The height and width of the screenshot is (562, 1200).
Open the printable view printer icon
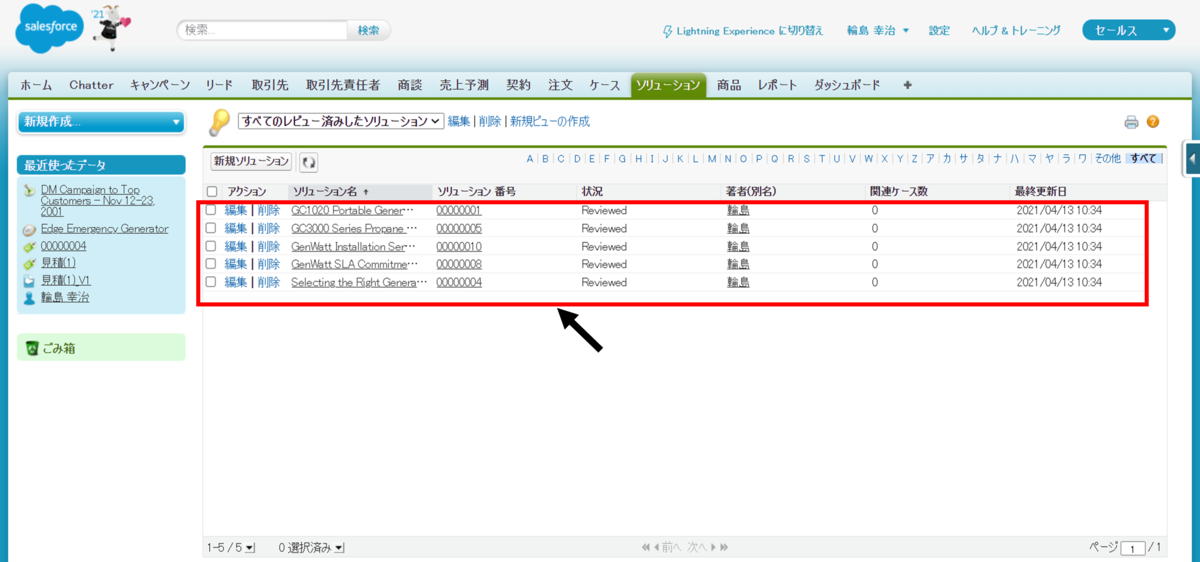pyautogui.click(x=1131, y=122)
